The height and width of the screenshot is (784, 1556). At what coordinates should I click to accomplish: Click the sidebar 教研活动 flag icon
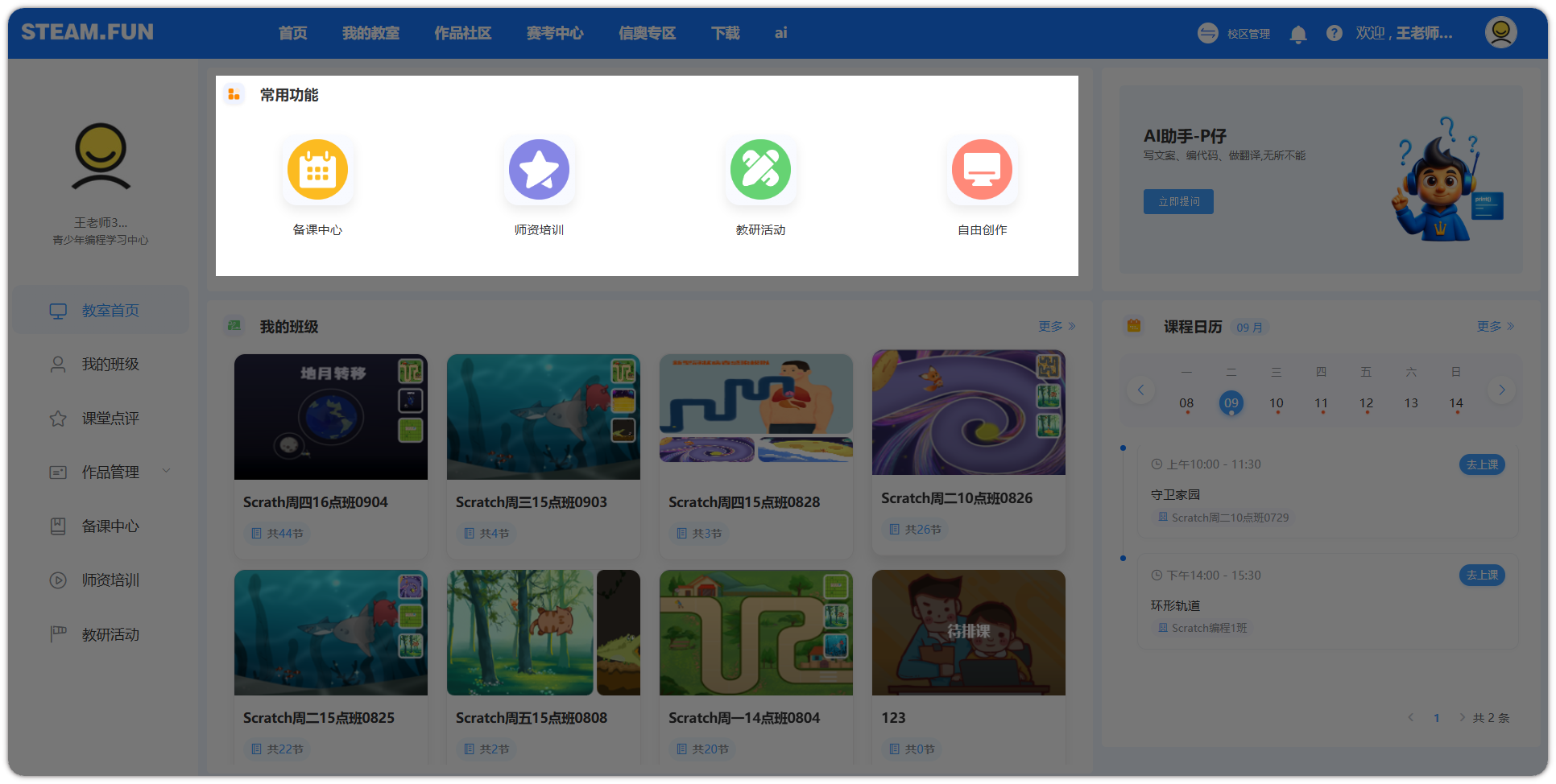click(58, 634)
